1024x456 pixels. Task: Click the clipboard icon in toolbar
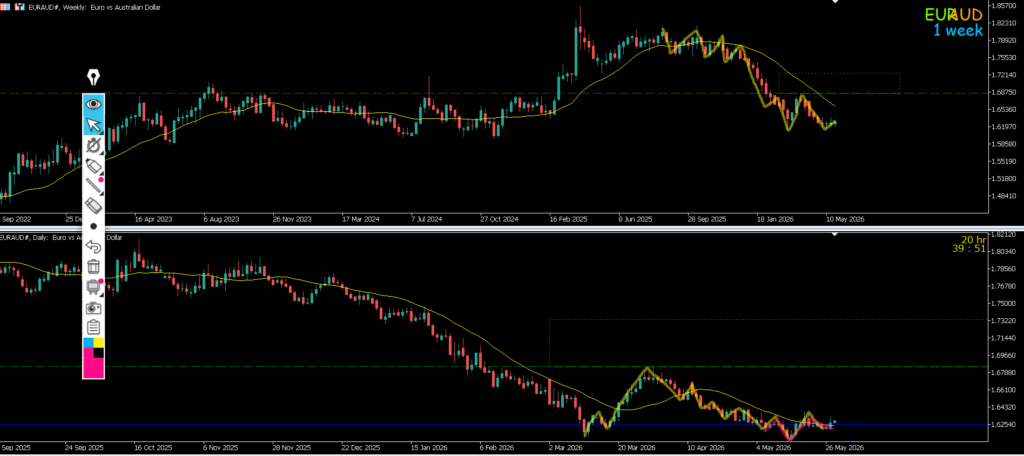point(93,327)
